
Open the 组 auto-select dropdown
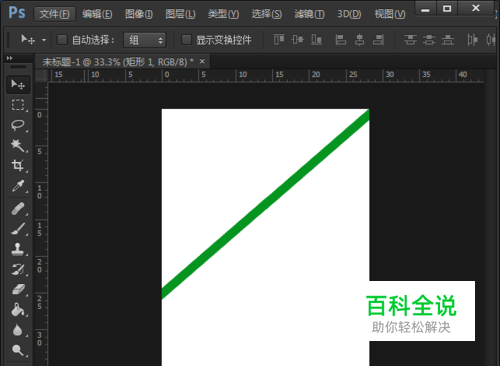pyautogui.click(x=145, y=40)
